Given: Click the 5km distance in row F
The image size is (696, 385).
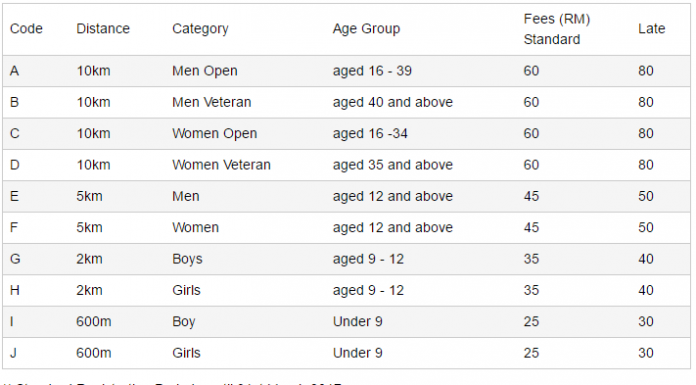Looking at the screenshot, I should click(89, 228).
